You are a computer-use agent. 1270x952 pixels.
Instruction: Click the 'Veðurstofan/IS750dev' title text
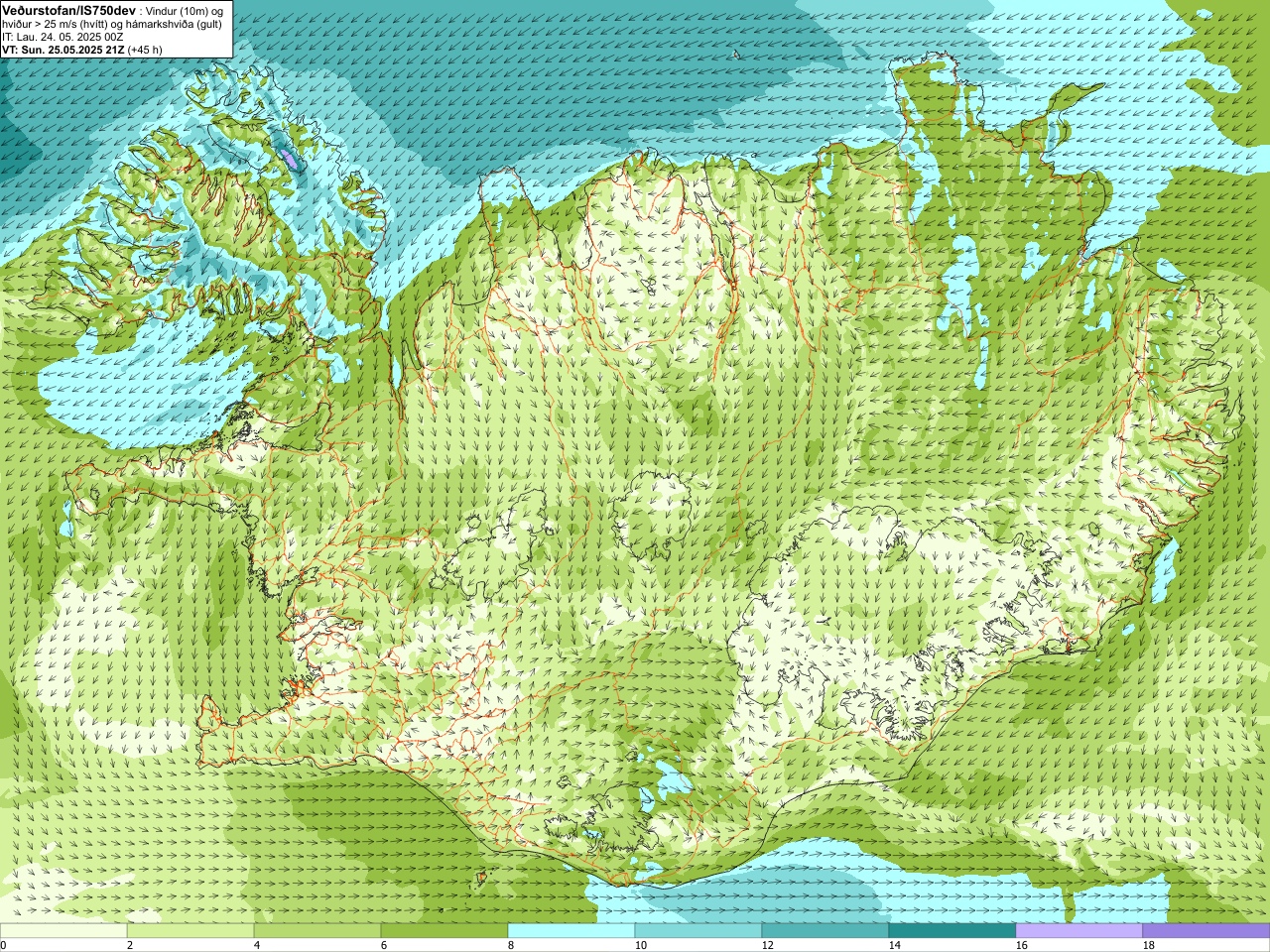pyautogui.click(x=68, y=10)
